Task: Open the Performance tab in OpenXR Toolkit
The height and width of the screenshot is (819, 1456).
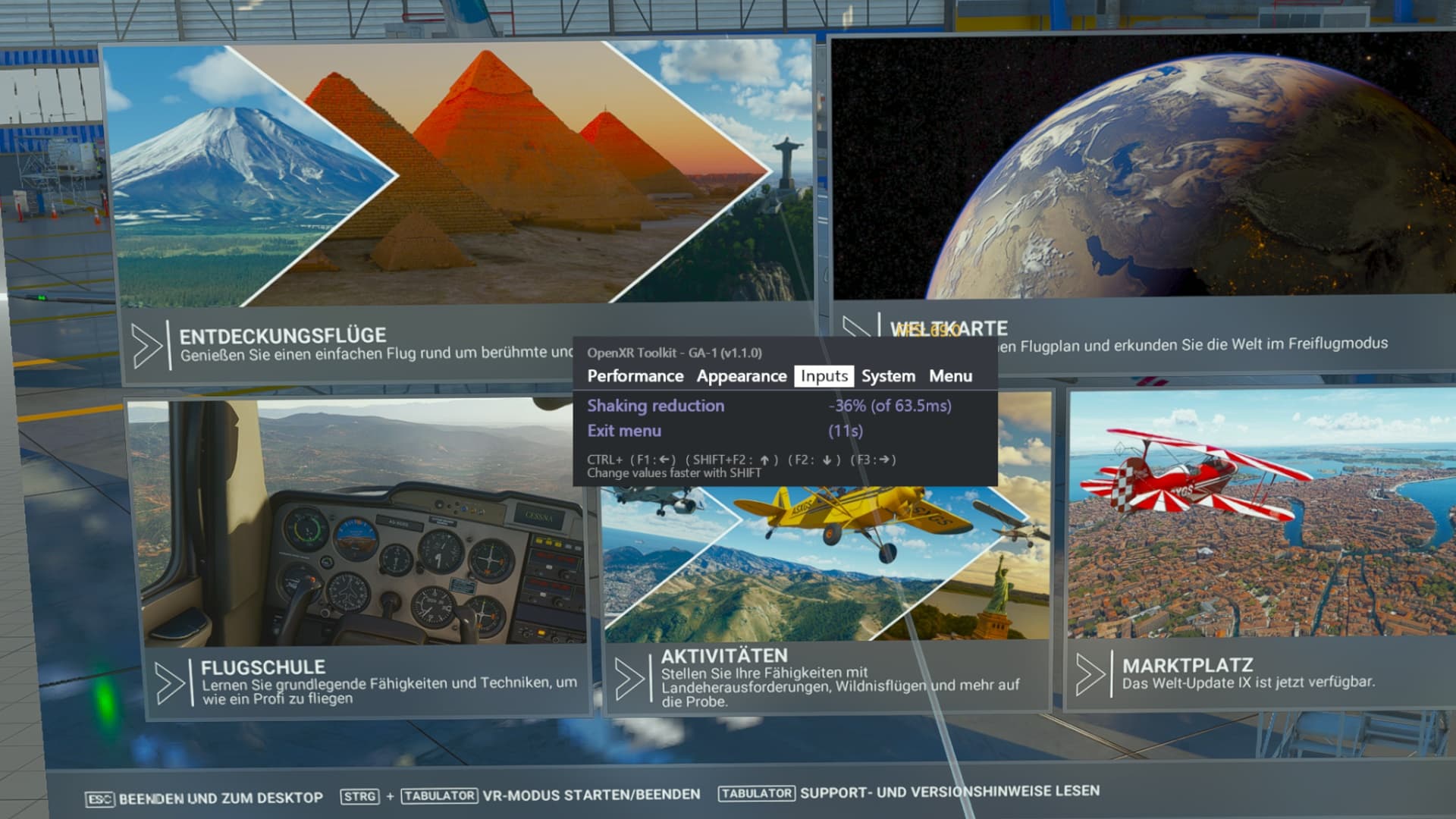Action: click(635, 376)
